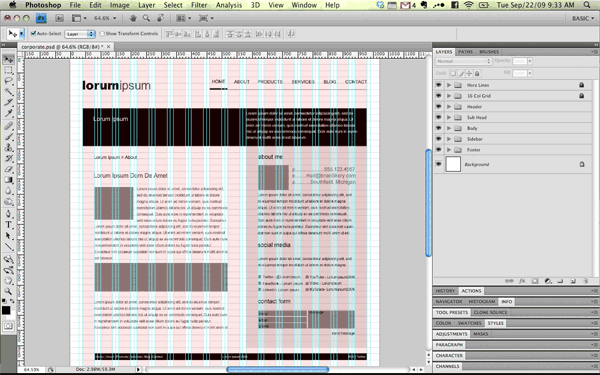Select the Pen tool

pos(8,214)
